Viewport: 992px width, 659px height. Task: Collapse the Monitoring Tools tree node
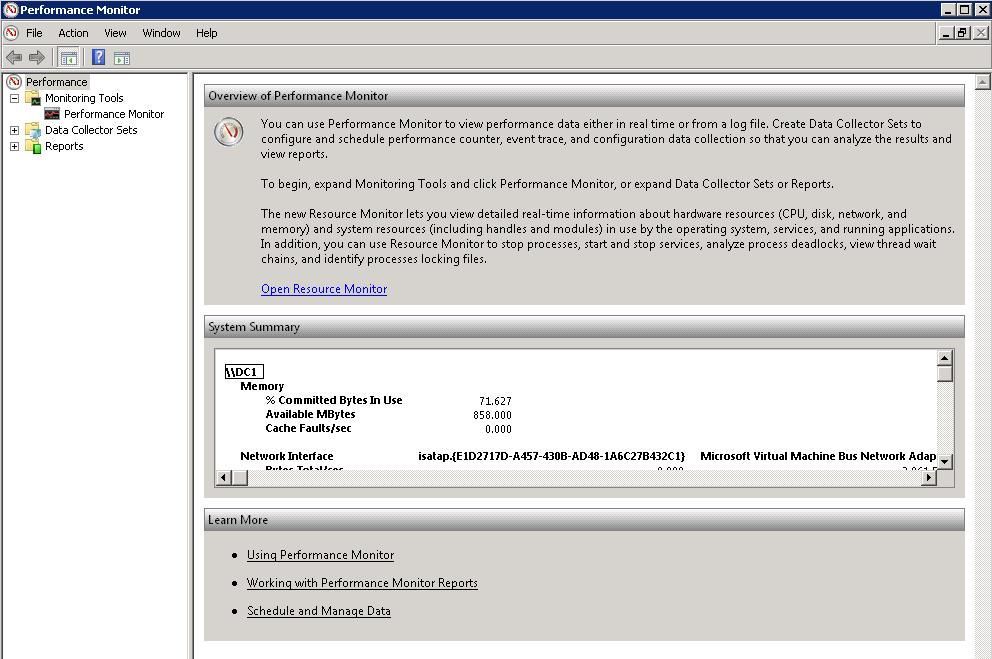(14, 98)
